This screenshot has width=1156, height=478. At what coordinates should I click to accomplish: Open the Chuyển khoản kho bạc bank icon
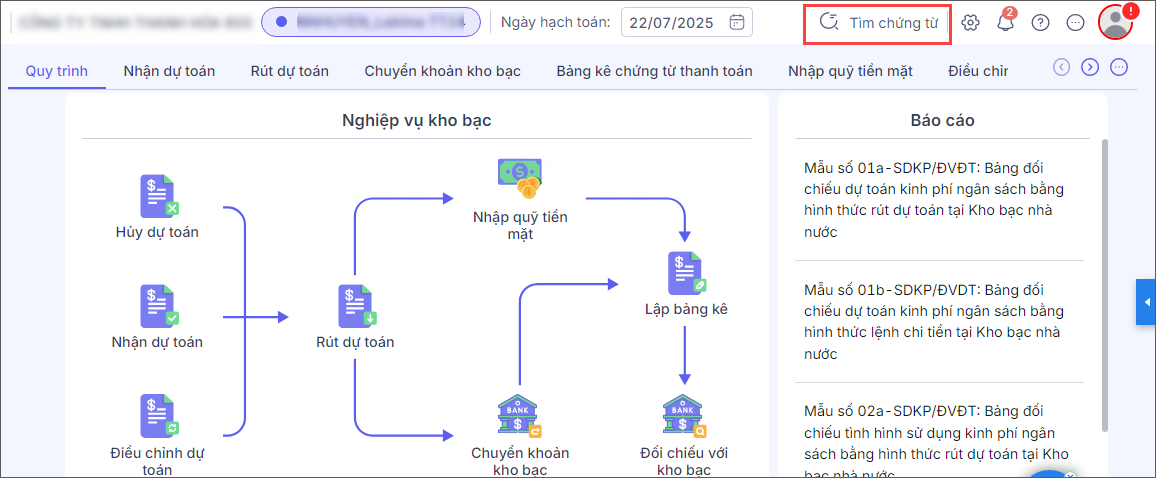[x=520, y=416]
